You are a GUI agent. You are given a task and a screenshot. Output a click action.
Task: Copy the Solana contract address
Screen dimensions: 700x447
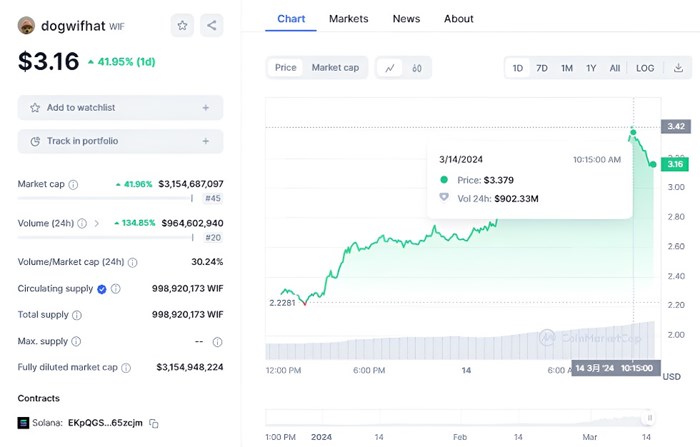pyautogui.click(x=154, y=423)
